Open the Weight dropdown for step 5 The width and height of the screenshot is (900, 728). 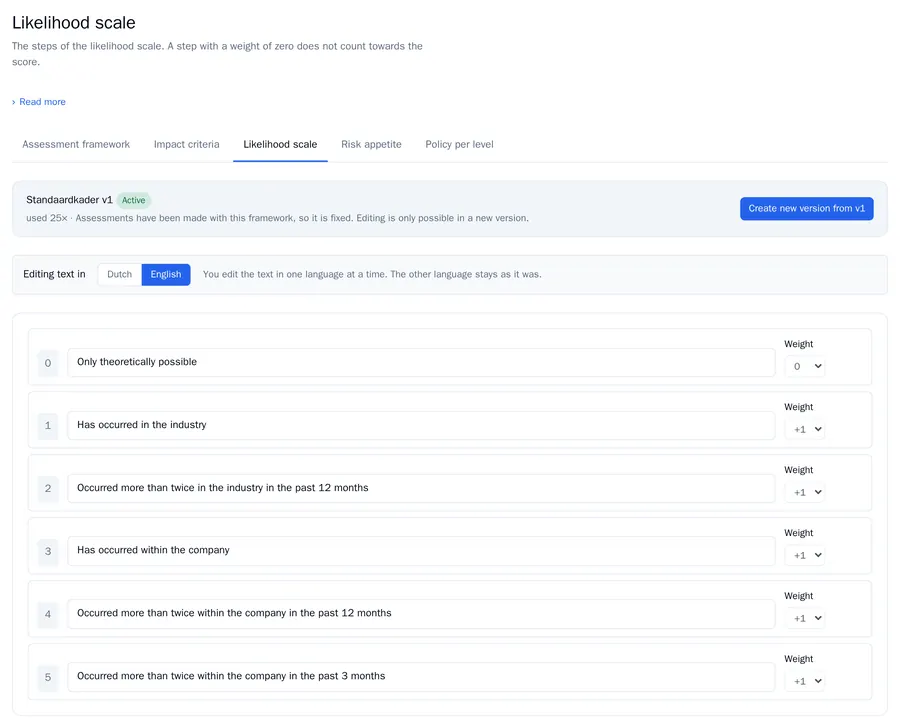pos(805,681)
